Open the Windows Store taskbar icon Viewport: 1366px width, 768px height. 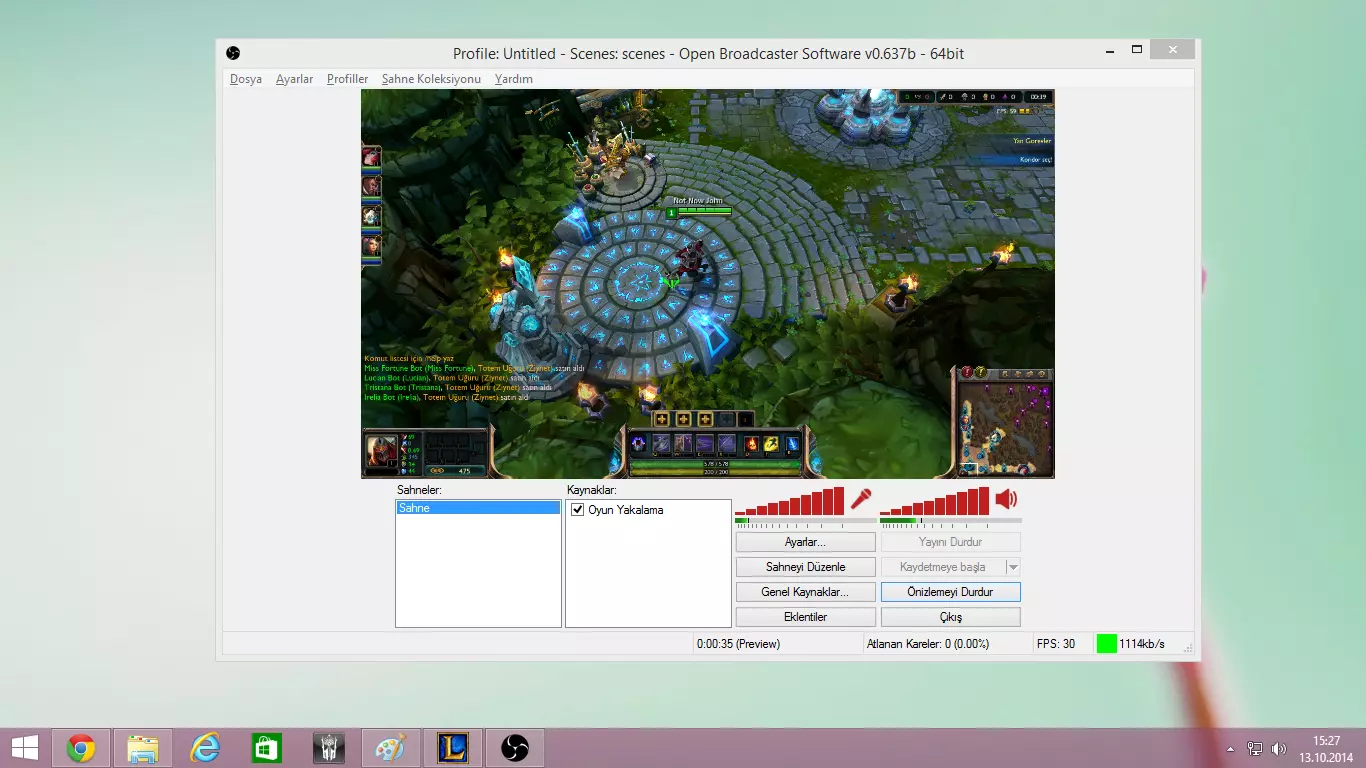(267, 747)
